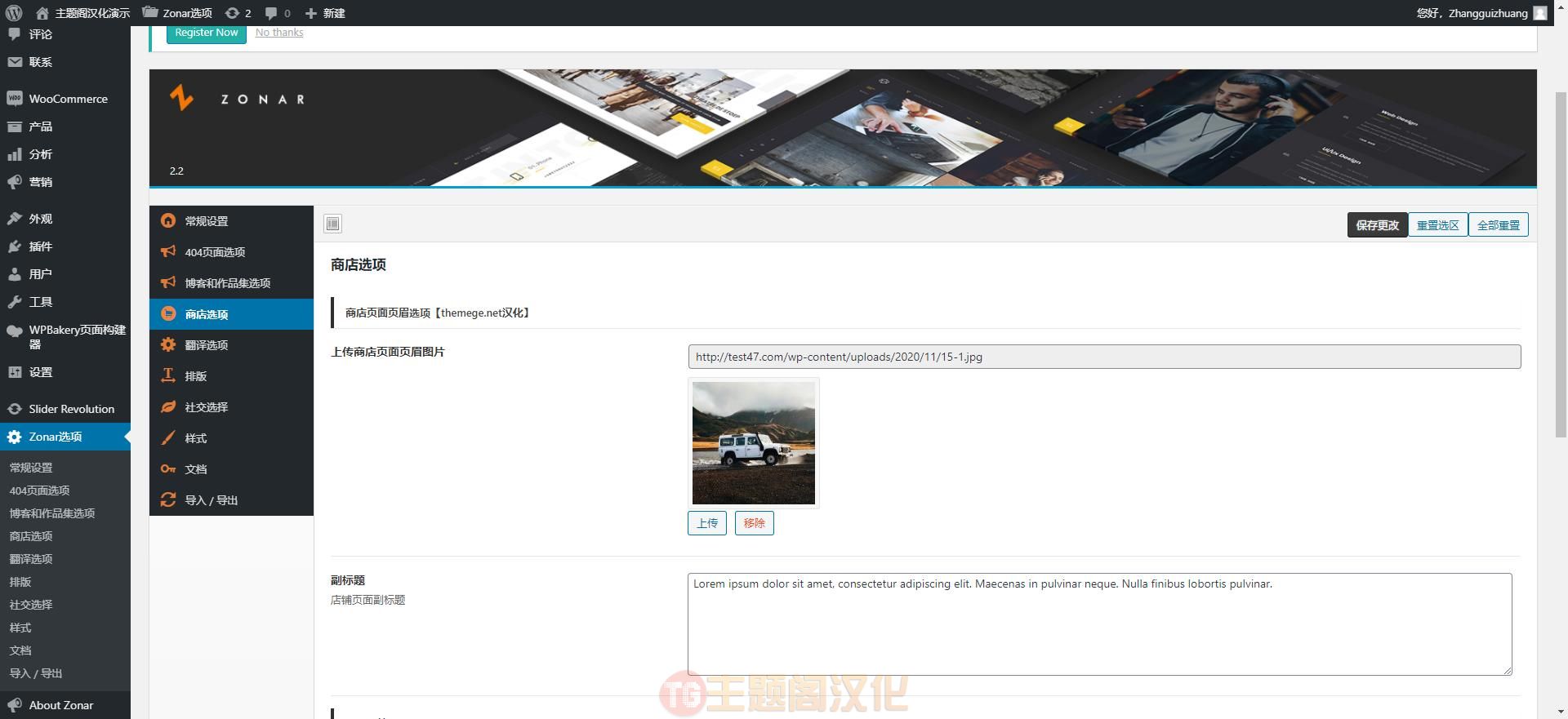
Task: Click the 保存更改 button
Action: [x=1377, y=225]
